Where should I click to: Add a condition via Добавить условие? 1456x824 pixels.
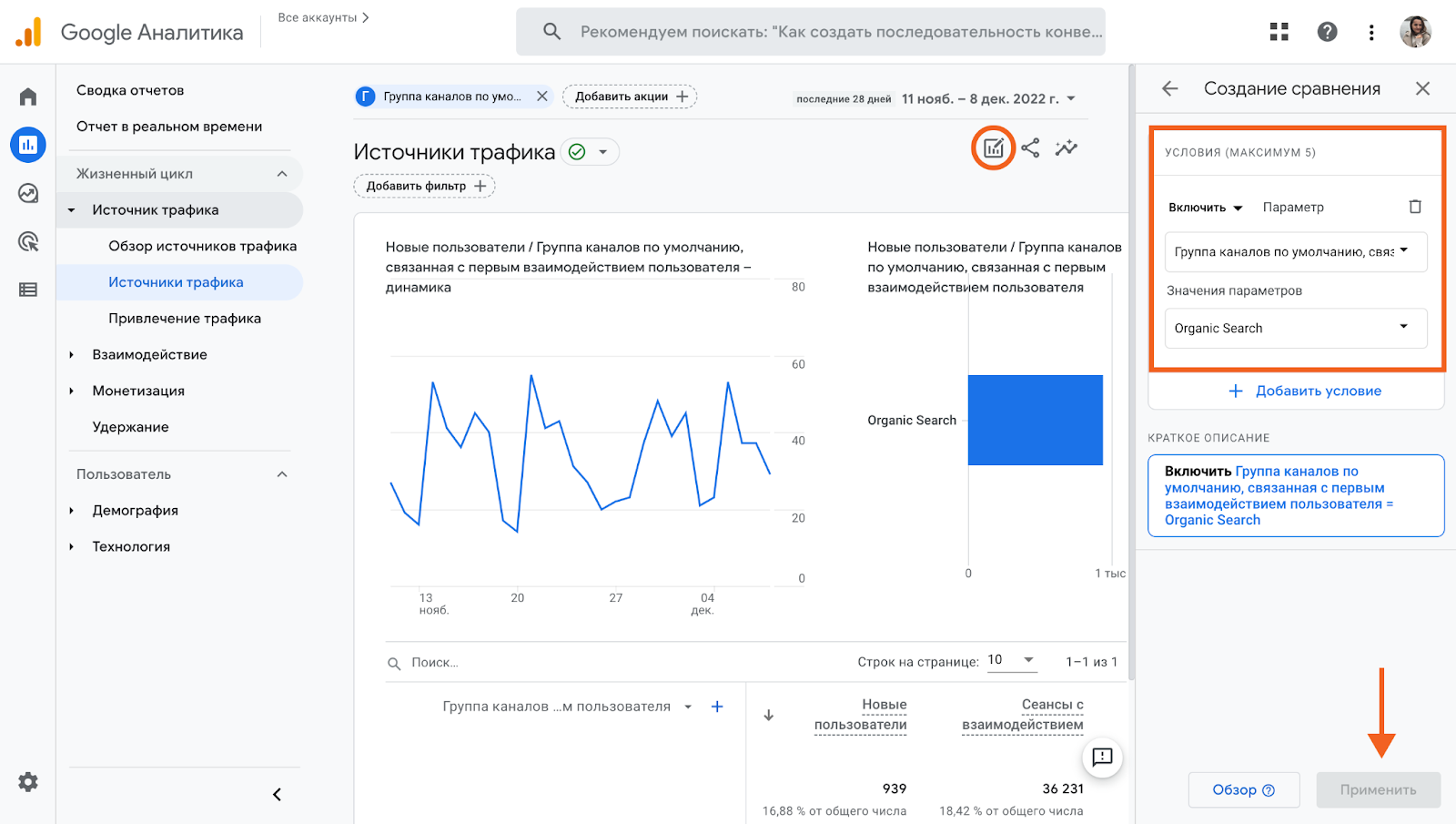[1305, 391]
